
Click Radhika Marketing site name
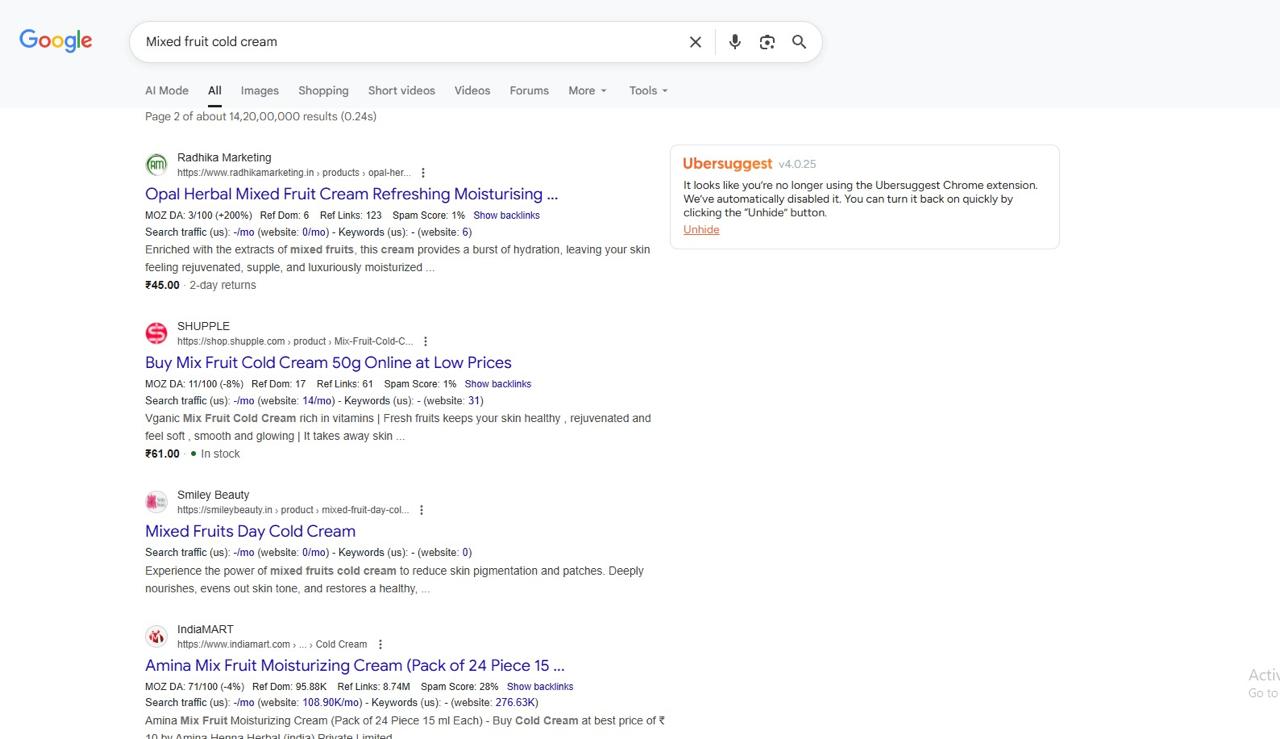[x=224, y=157]
